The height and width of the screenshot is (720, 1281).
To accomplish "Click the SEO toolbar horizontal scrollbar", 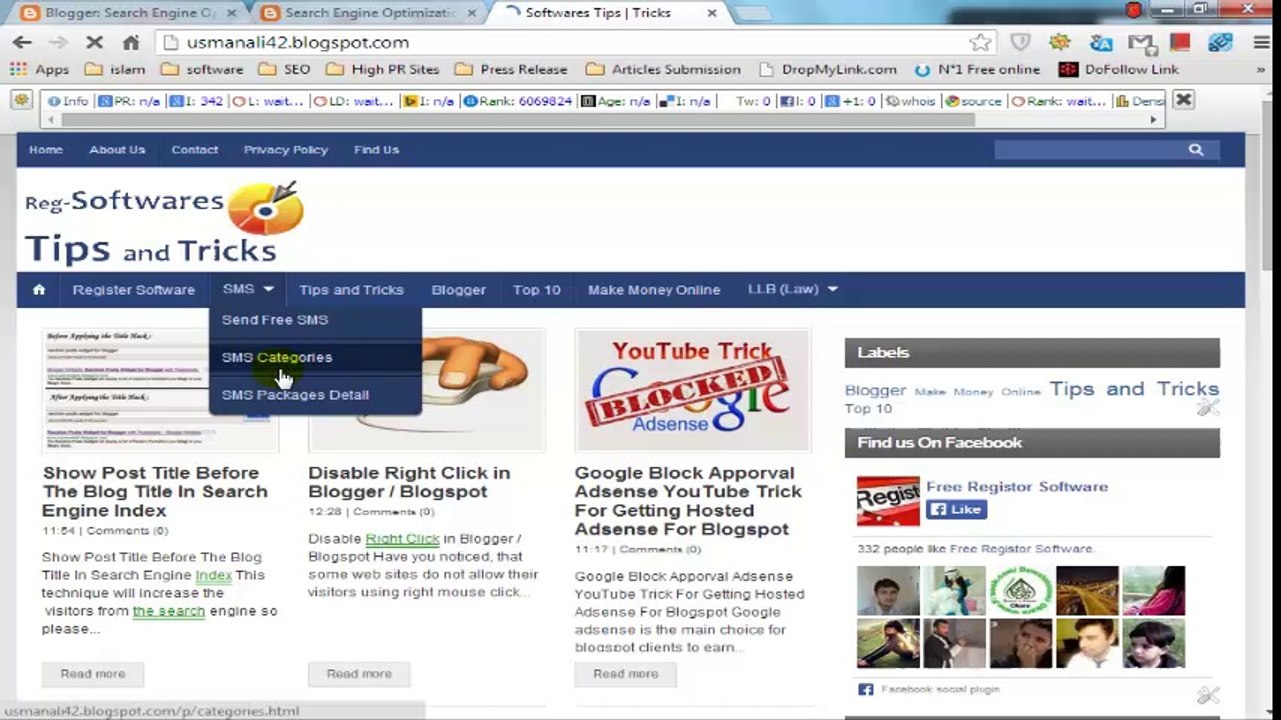I will tap(518, 119).
